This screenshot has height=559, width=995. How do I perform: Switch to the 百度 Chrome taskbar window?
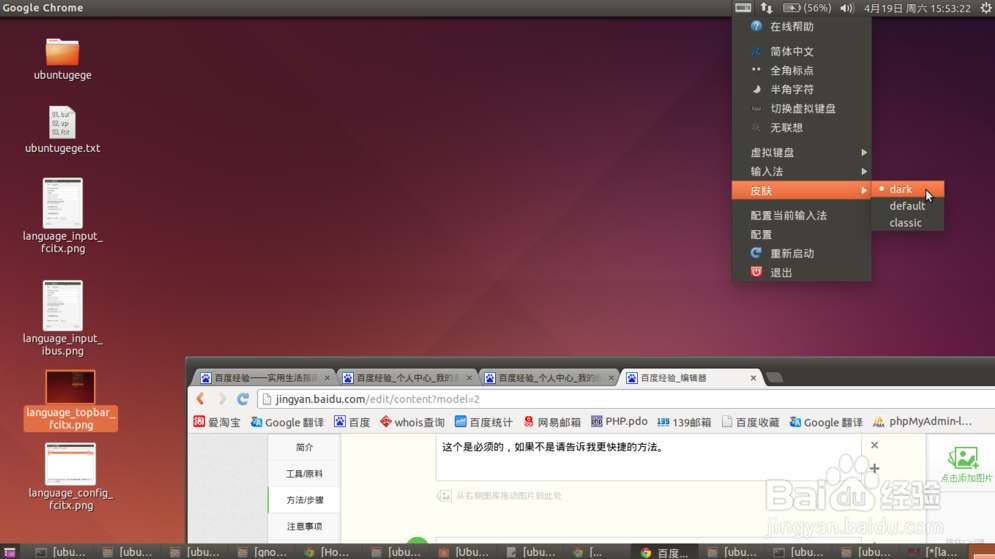click(x=664, y=553)
